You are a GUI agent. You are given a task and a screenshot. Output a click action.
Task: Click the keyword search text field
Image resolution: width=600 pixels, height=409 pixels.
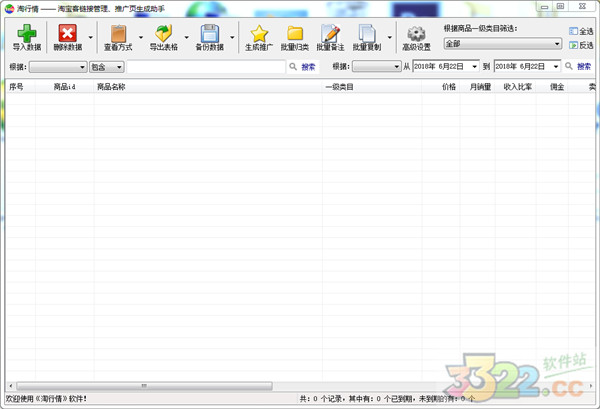tap(206, 67)
